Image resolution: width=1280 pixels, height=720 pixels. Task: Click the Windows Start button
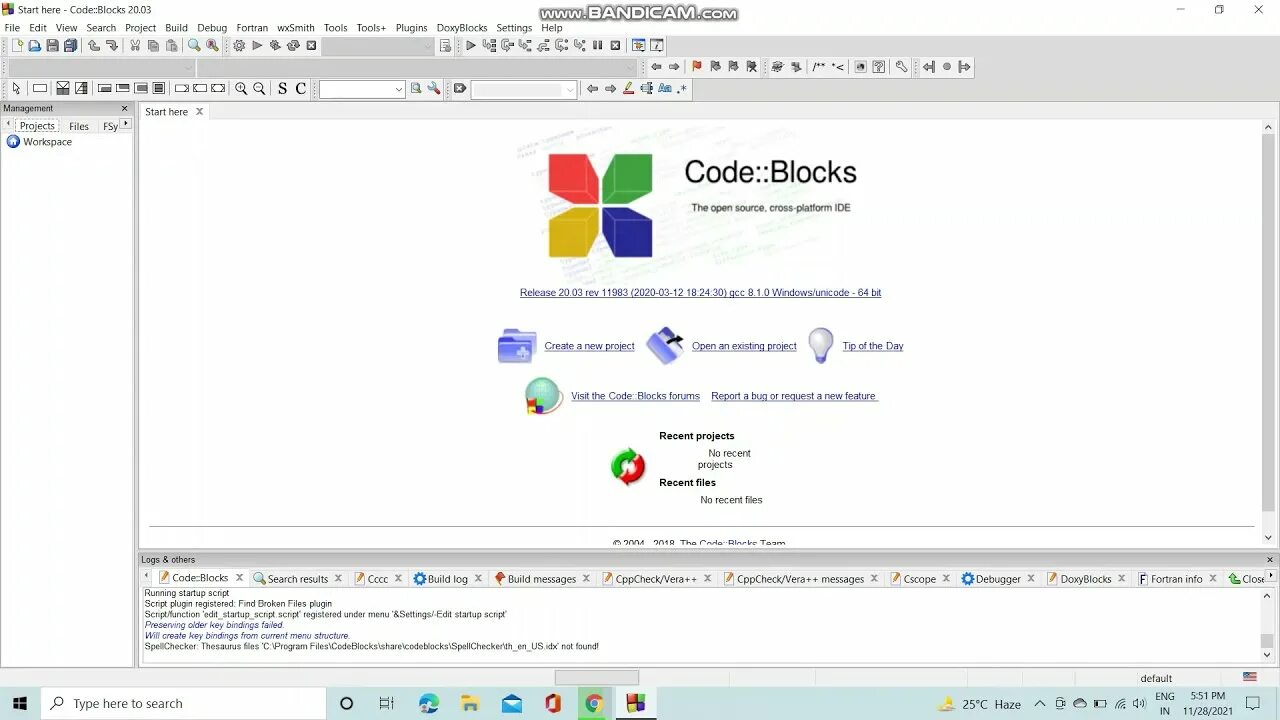tap(20, 704)
